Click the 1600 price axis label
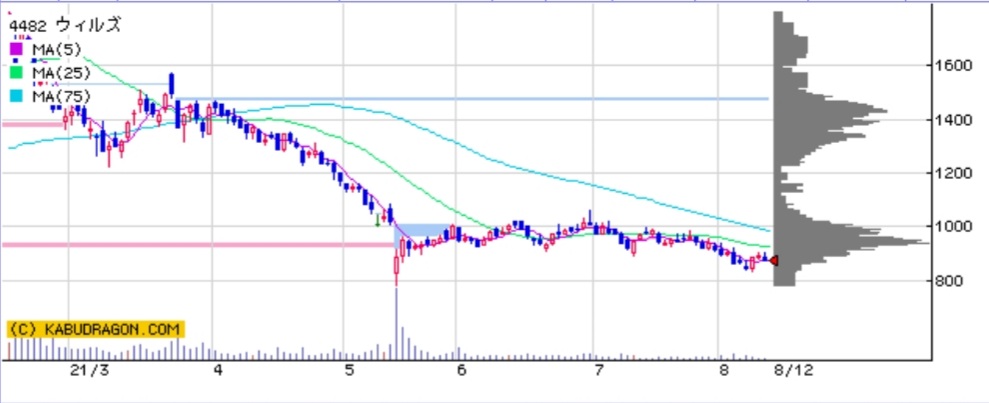The image size is (989, 403). (x=952, y=66)
